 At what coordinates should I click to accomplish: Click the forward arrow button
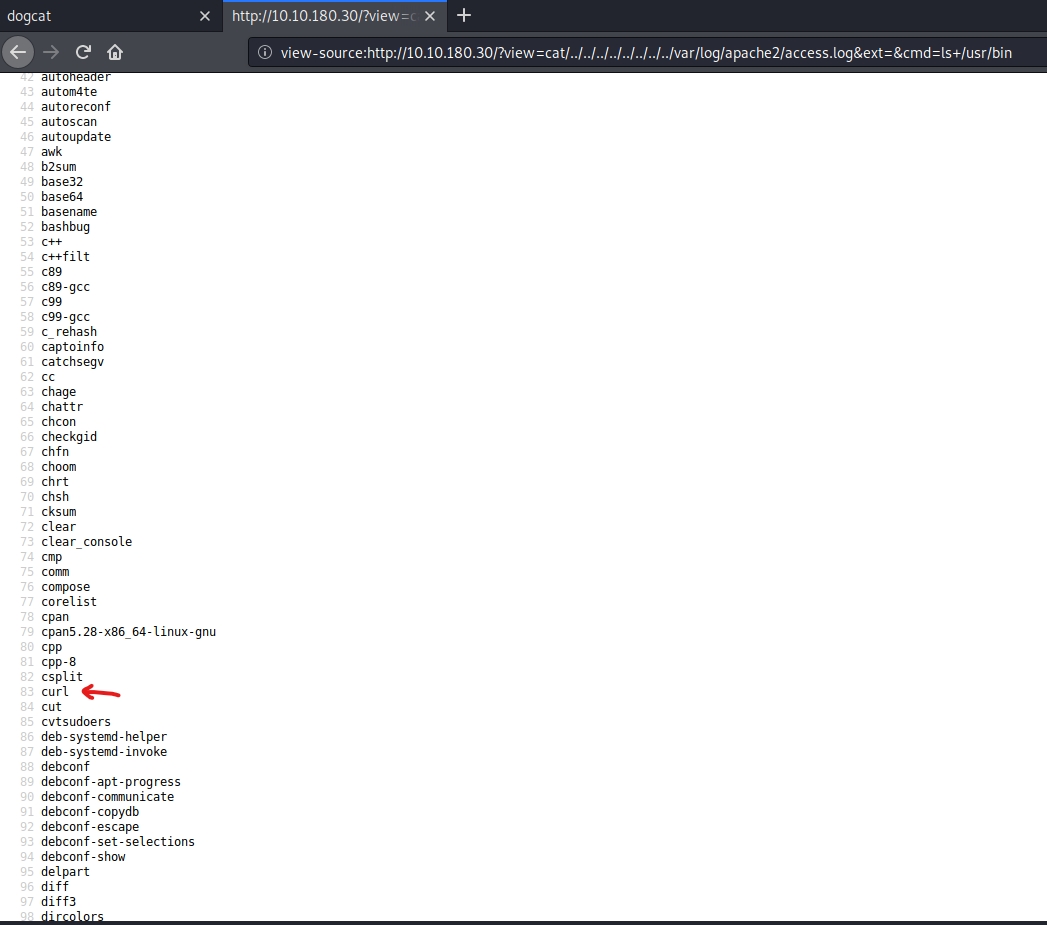(x=51, y=52)
